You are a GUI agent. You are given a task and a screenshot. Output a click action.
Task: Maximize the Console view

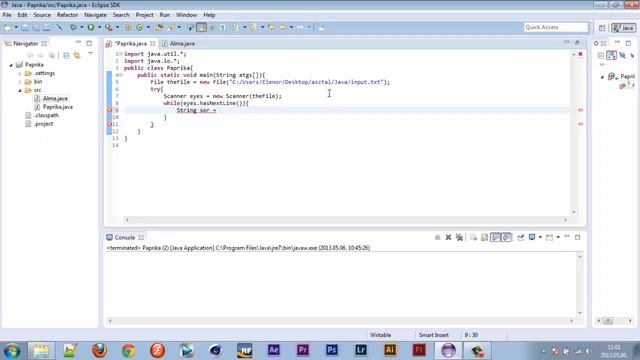[578, 237]
